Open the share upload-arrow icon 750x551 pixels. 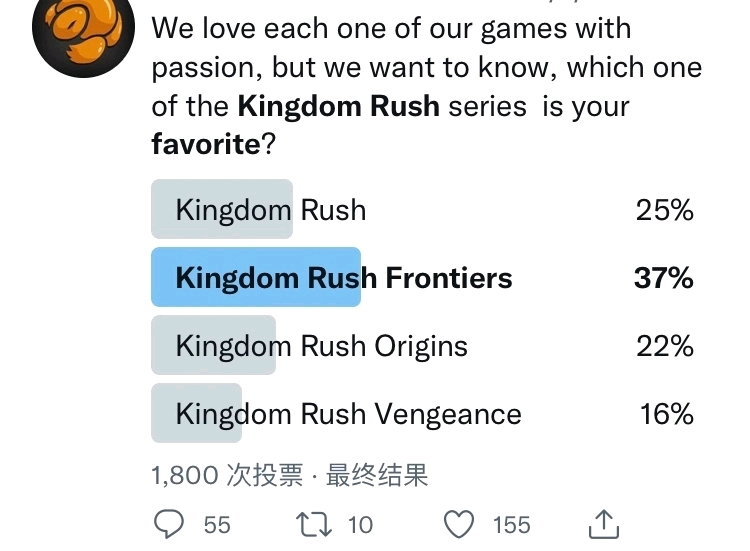(x=604, y=524)
